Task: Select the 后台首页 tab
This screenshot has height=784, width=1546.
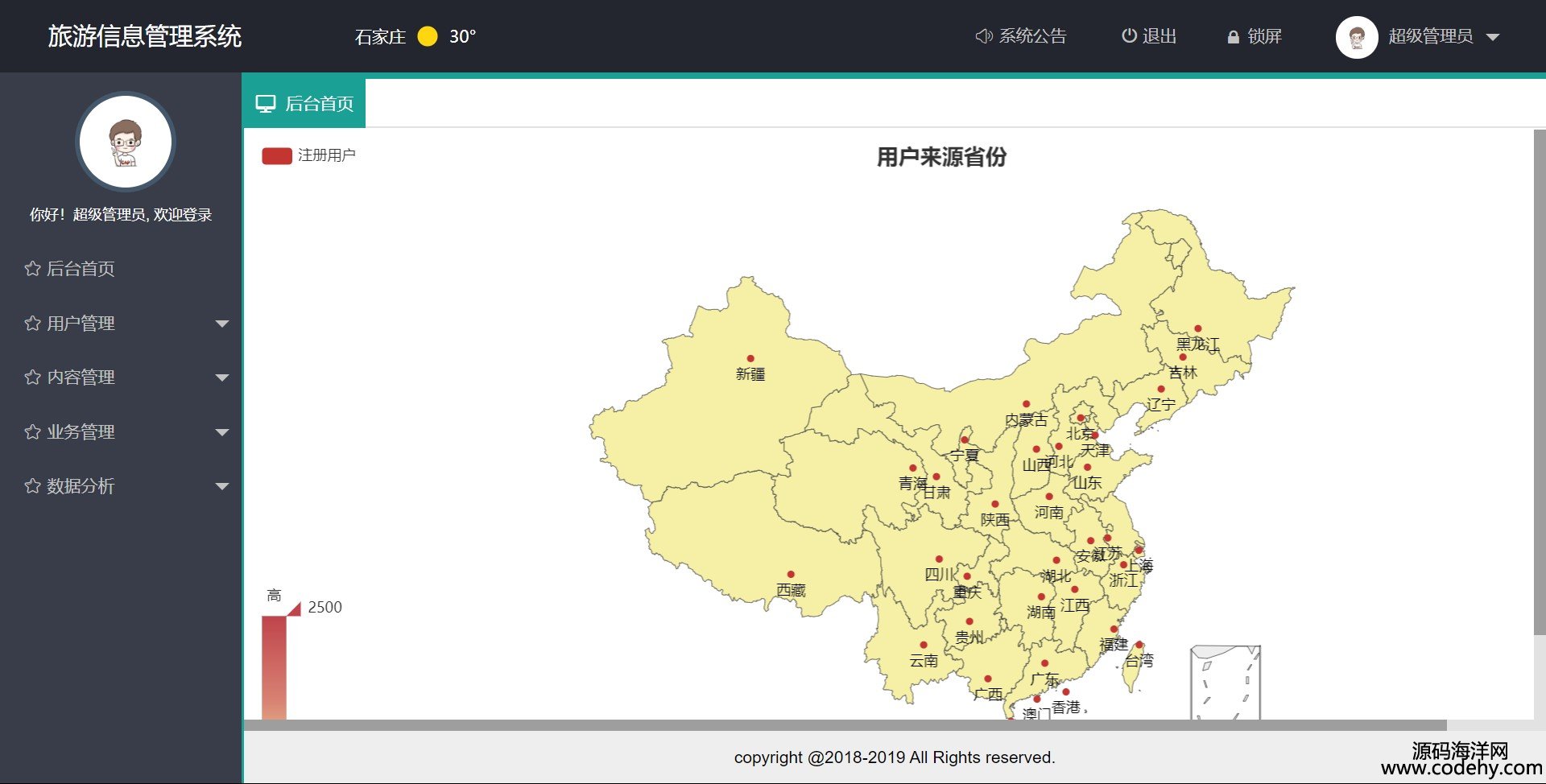Action: pyautogui.click(x=304, y=103)
